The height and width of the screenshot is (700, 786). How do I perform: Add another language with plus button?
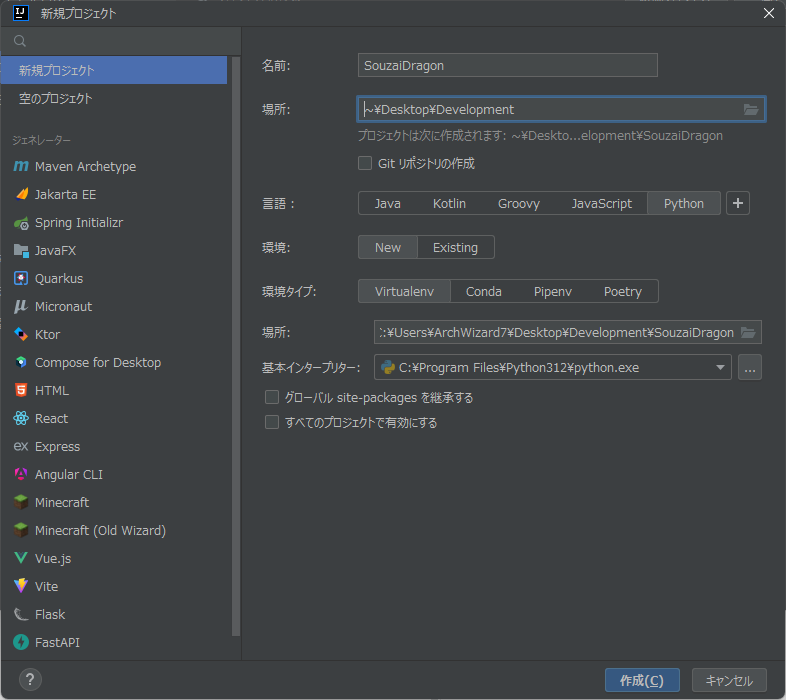coord(738,203)
